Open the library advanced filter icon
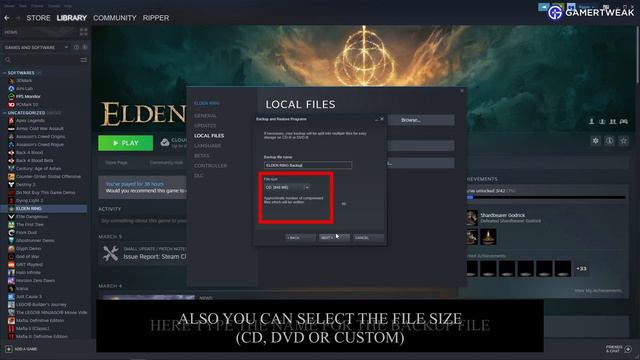The image size is (640, 360). pyautogui.click(x=84, y=60)
